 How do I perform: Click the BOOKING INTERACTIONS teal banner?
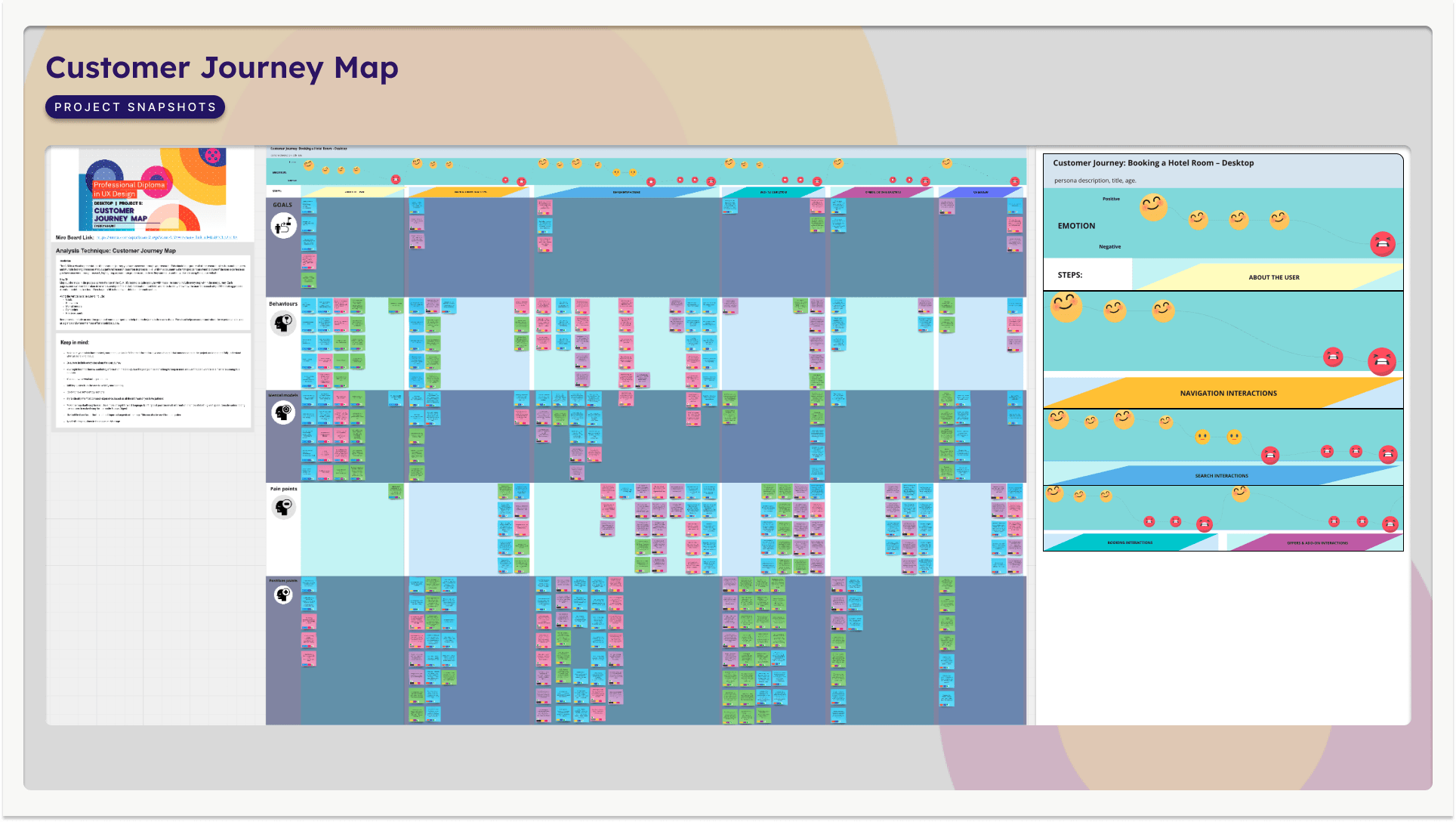point(1130,542)
